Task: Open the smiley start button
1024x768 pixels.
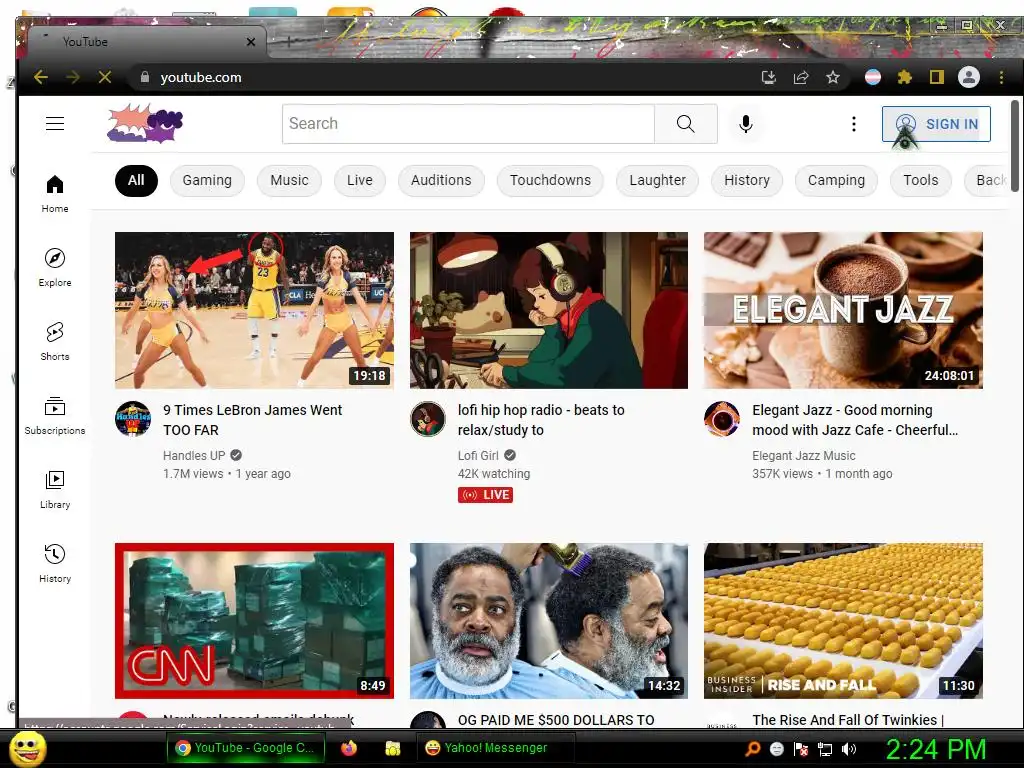Action: (27, 749)
